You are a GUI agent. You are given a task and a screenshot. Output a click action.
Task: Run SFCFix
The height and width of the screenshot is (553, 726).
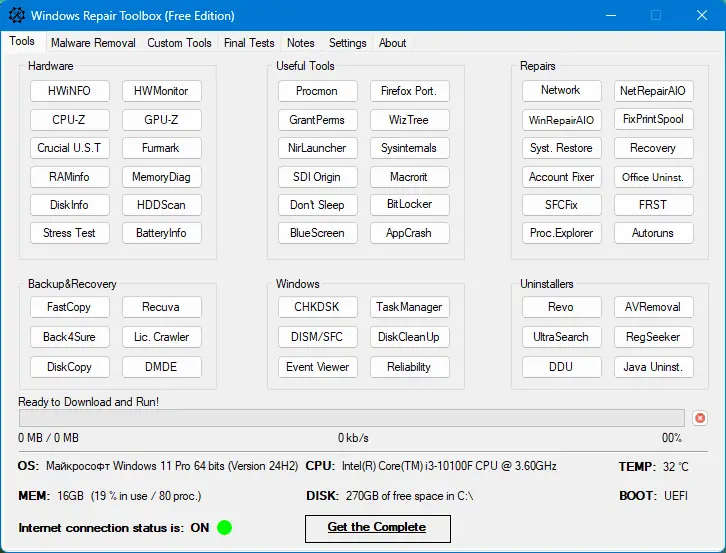click(562, 205)
